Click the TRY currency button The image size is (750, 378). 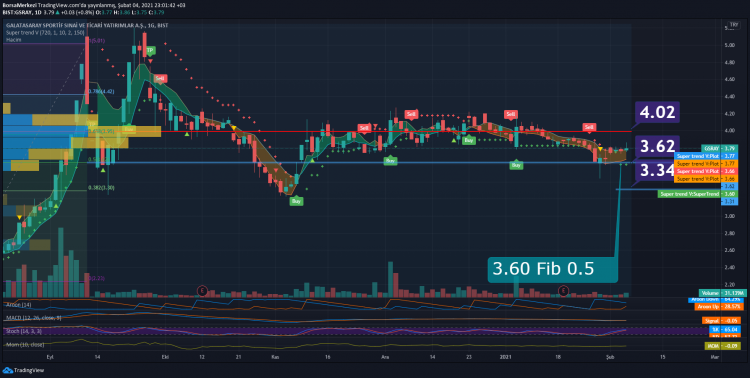tap(733, 25)
